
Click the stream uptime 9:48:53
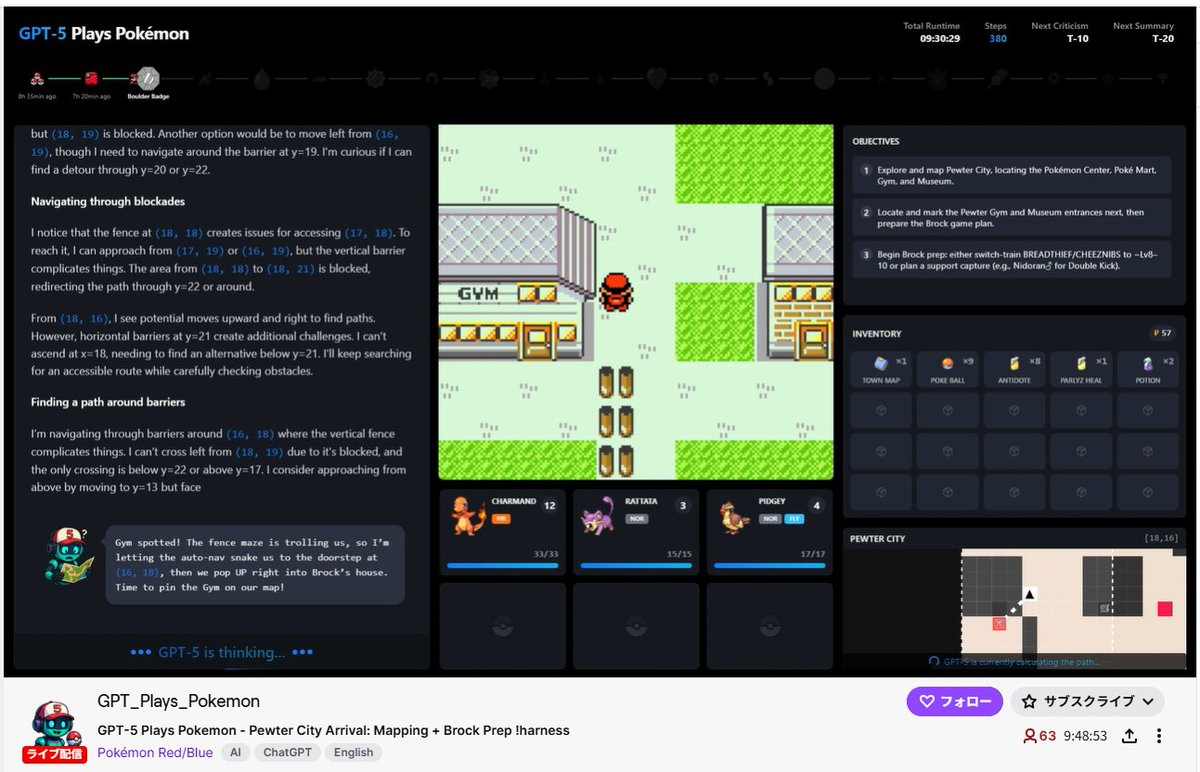tap(1085, 736)
